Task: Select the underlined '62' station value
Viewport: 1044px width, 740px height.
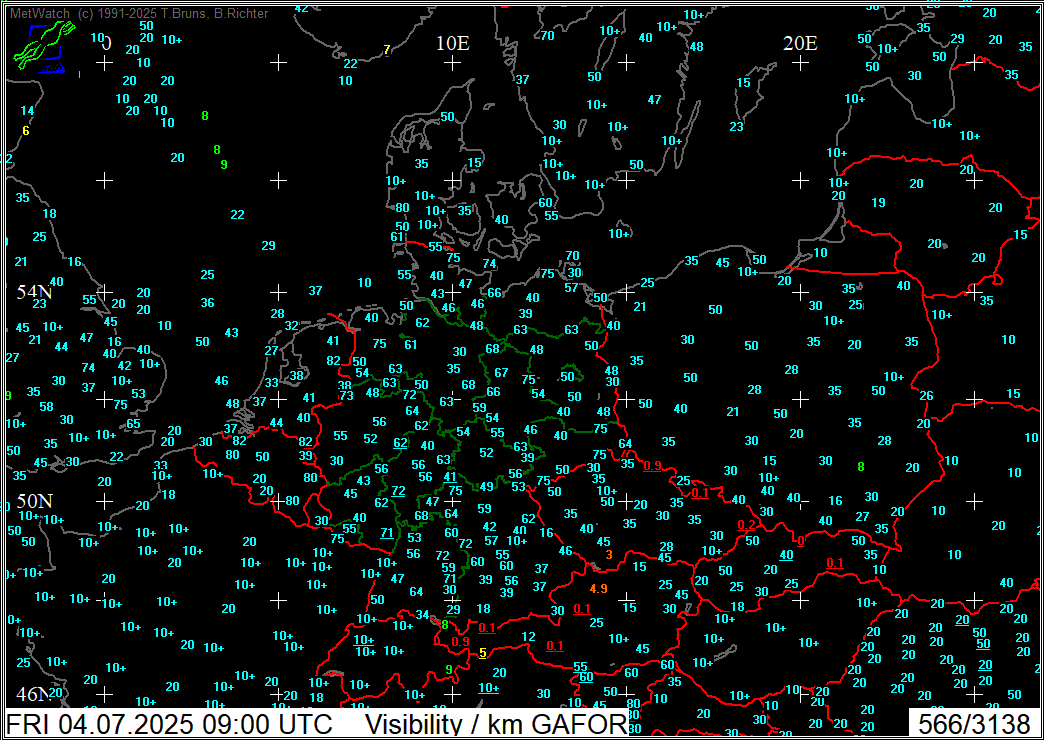Action: click(400, 443)
